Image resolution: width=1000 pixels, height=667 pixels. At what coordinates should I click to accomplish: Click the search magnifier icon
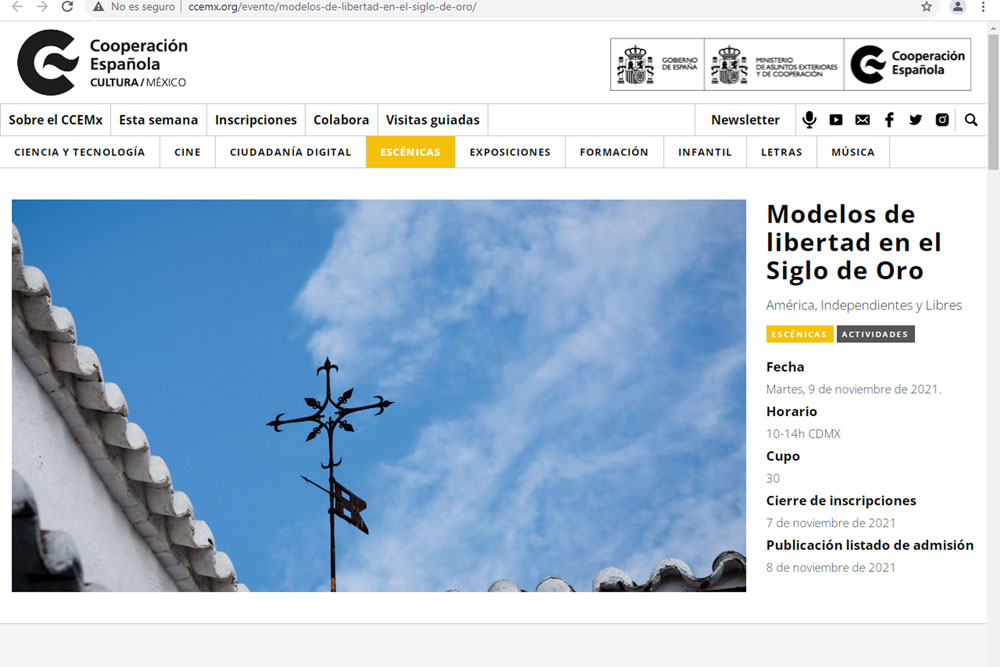(x=971, y=120)
